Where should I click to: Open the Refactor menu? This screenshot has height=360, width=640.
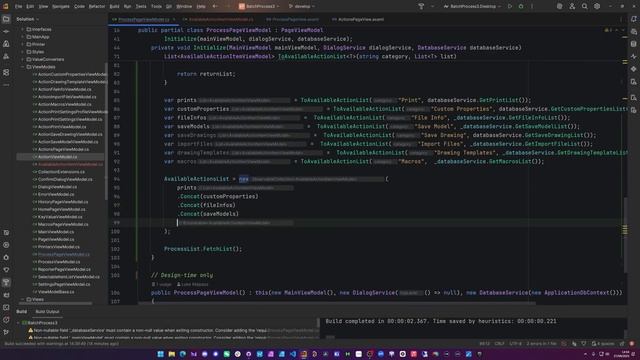(x=97, y=7)
